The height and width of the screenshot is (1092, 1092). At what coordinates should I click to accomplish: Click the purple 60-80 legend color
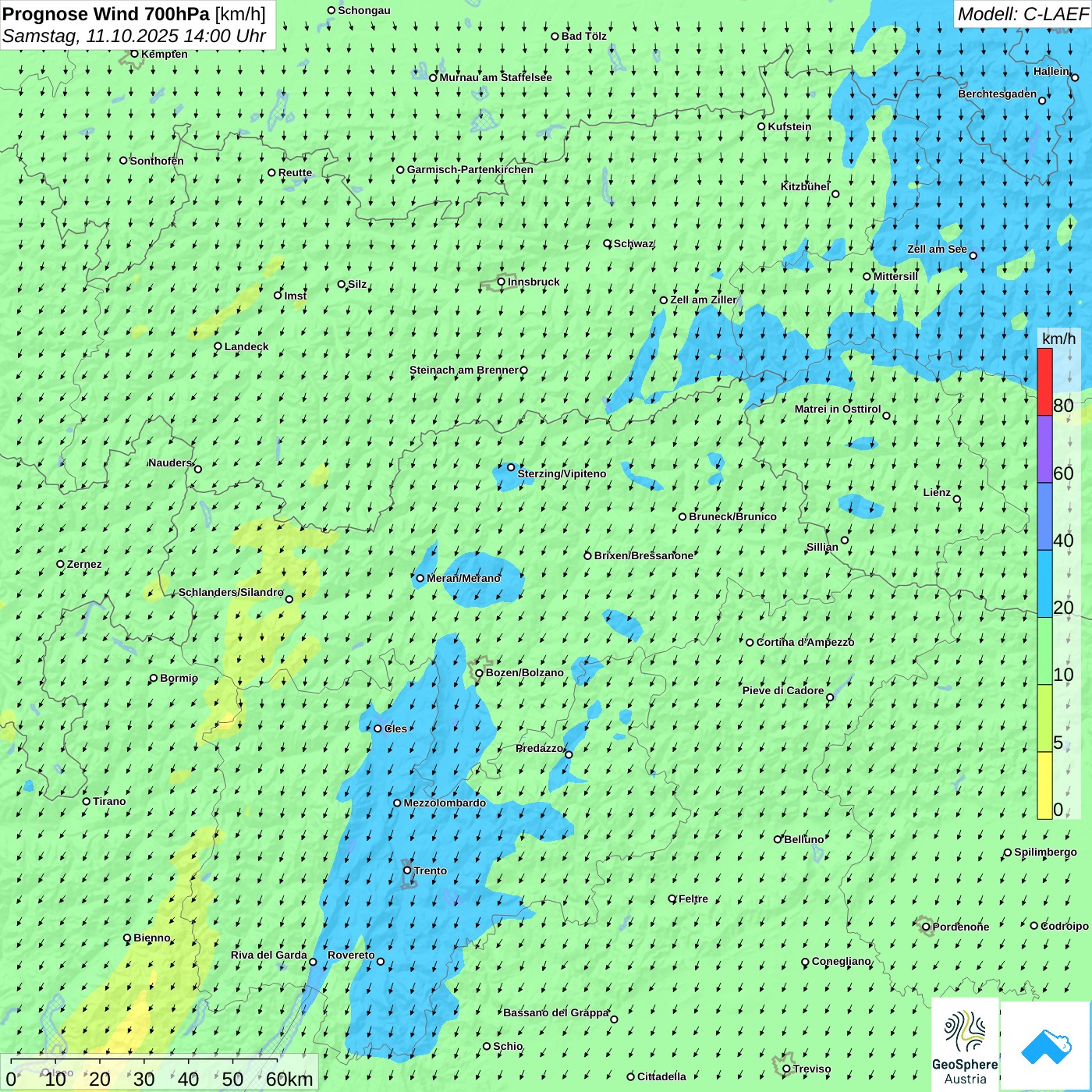pos(1044,449)
